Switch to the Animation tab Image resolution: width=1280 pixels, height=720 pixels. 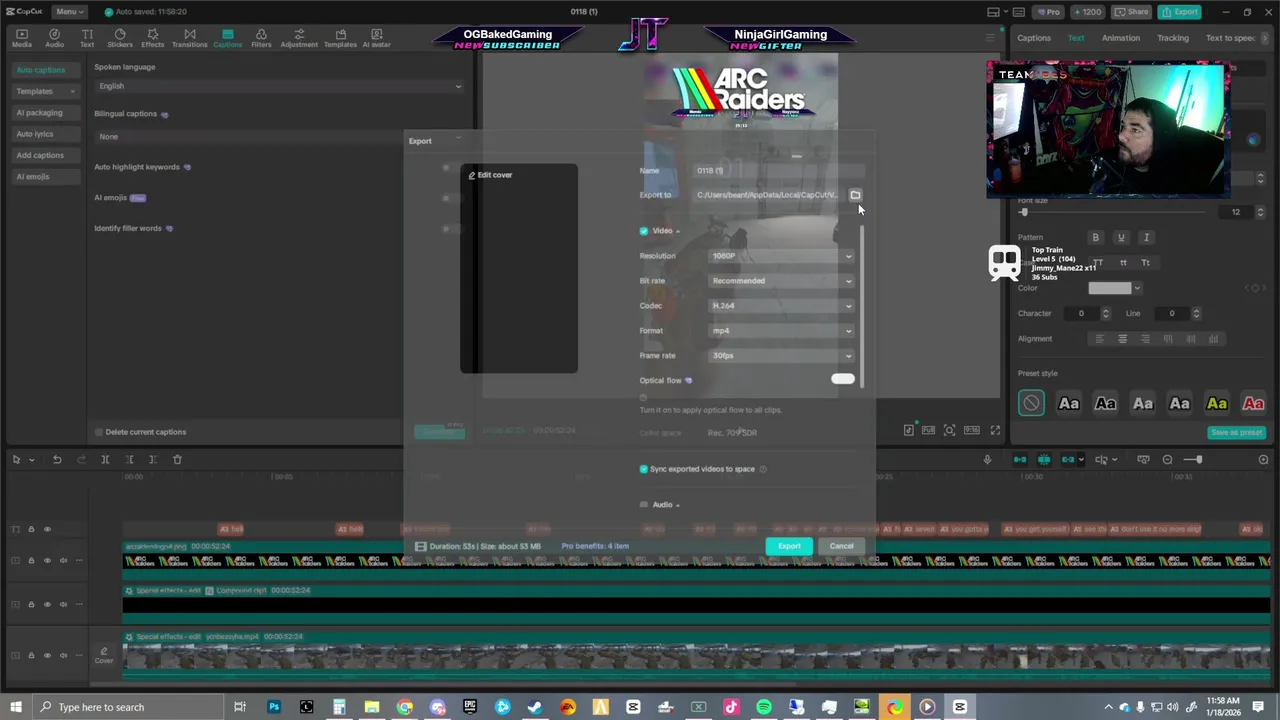1121,38
